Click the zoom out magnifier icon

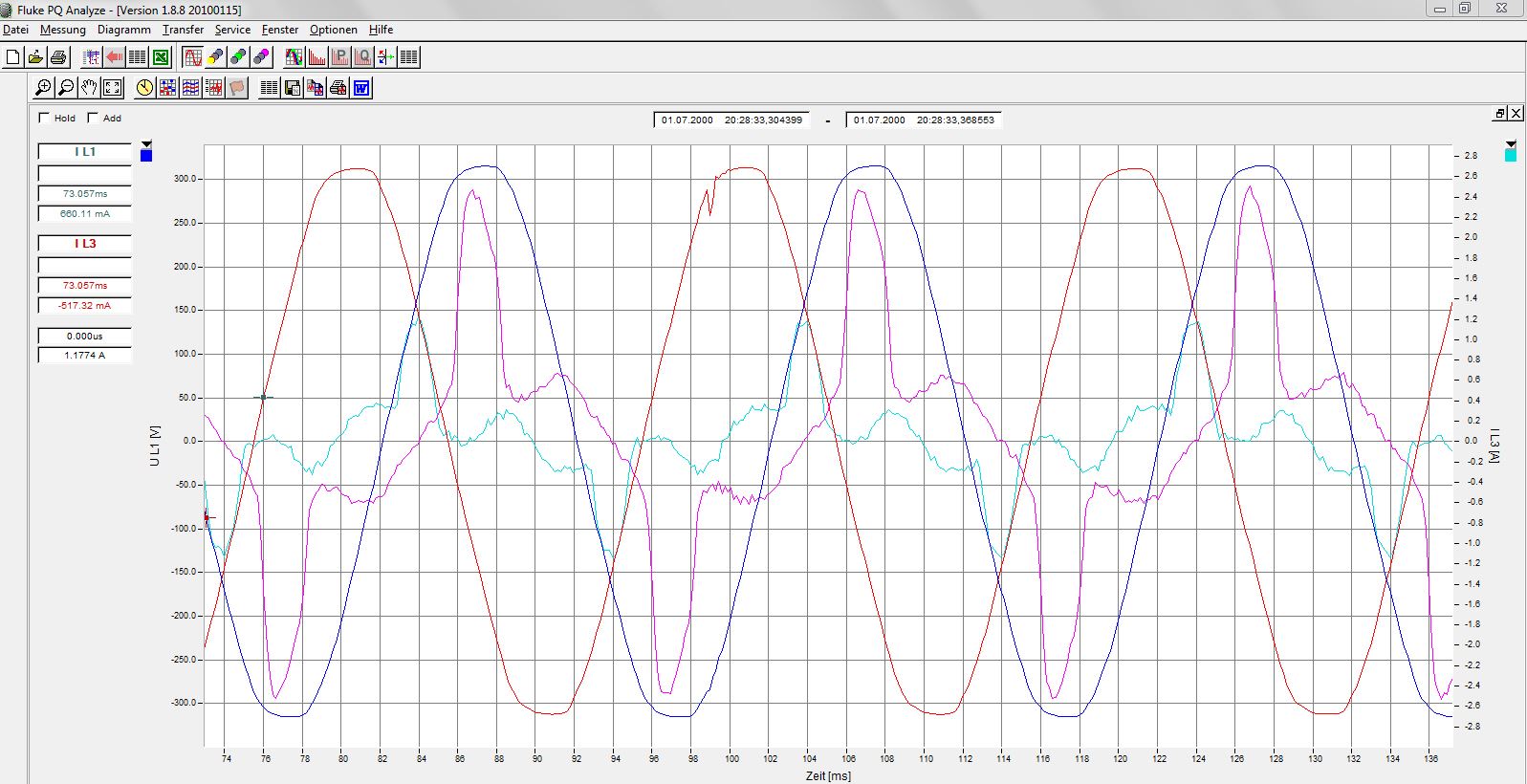[66, 88]
